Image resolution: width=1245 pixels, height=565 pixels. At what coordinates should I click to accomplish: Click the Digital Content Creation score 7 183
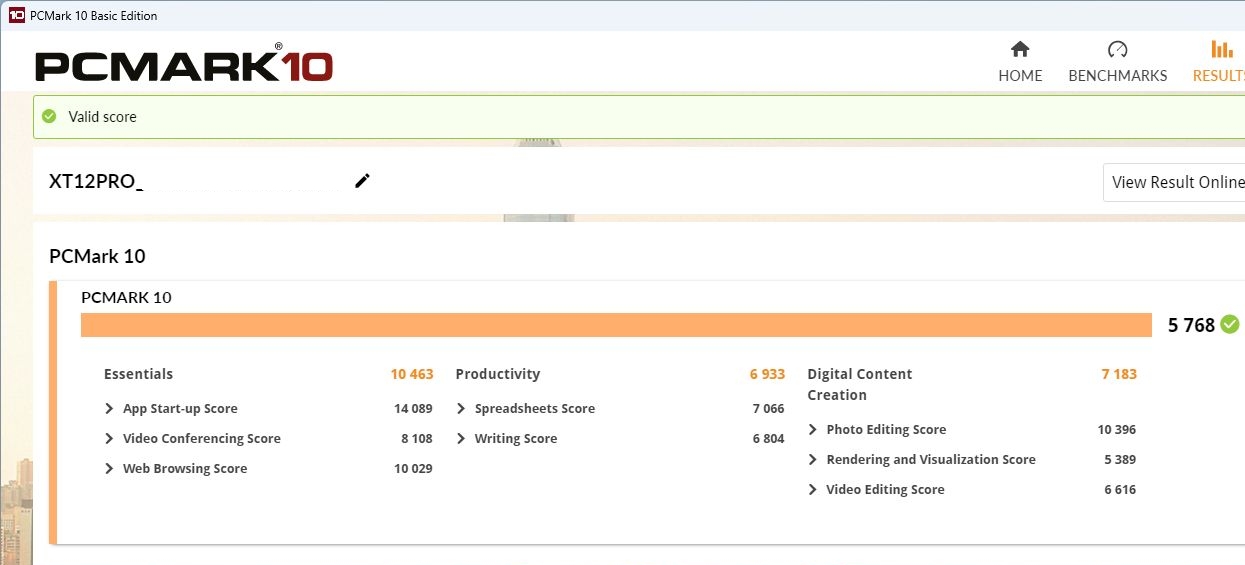(1119, 374)
